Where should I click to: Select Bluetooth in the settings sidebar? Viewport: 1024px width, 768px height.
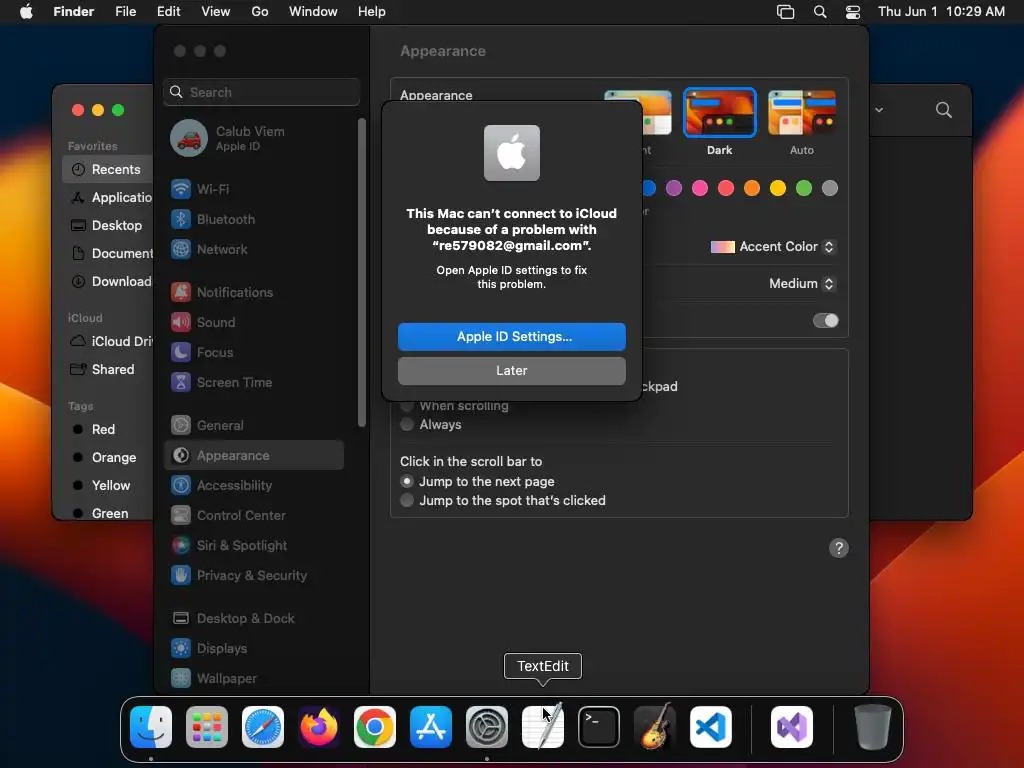255,219
